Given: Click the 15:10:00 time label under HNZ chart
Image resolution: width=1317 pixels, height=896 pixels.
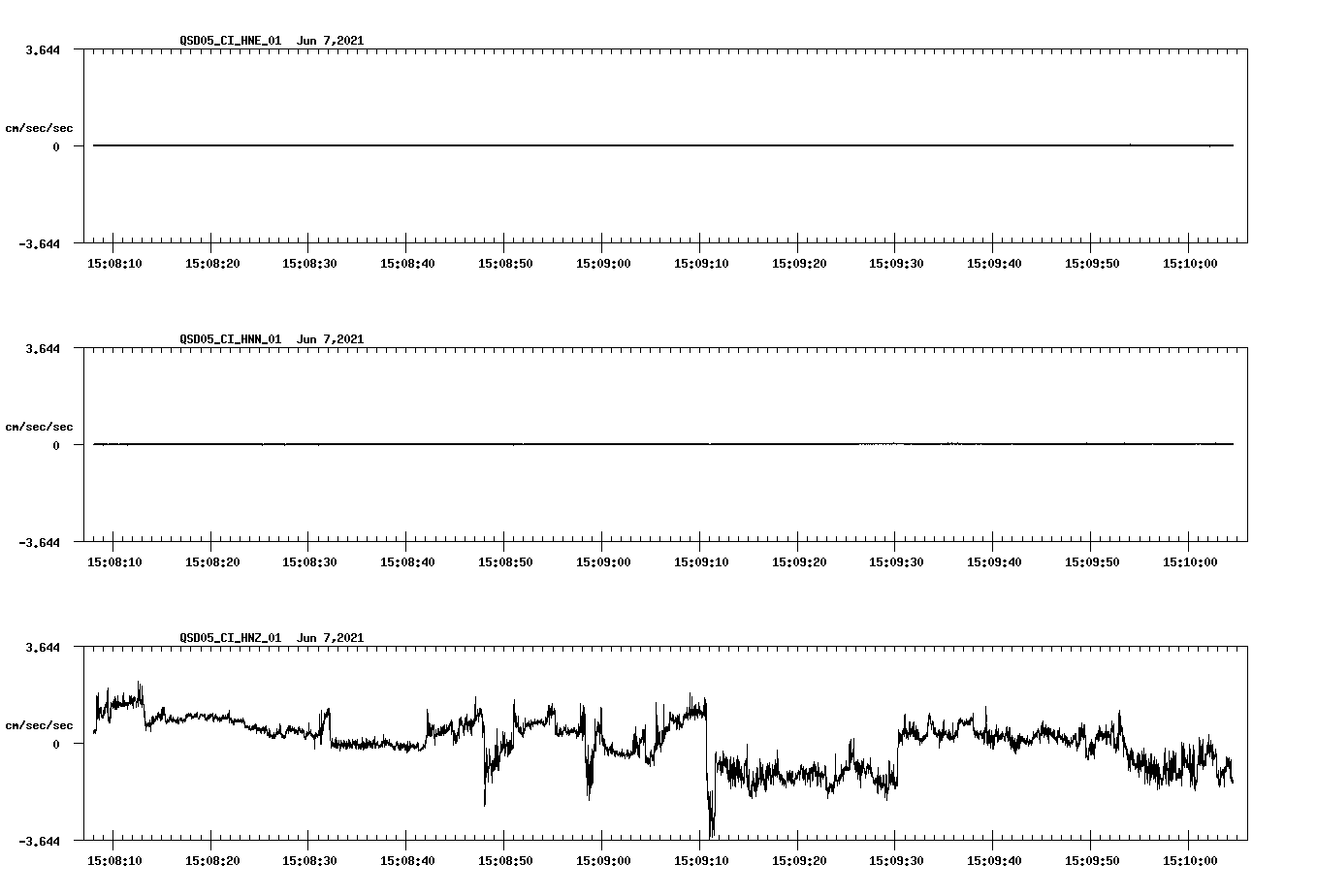Looking at the screenshot, I should [x=1190, y=860].
